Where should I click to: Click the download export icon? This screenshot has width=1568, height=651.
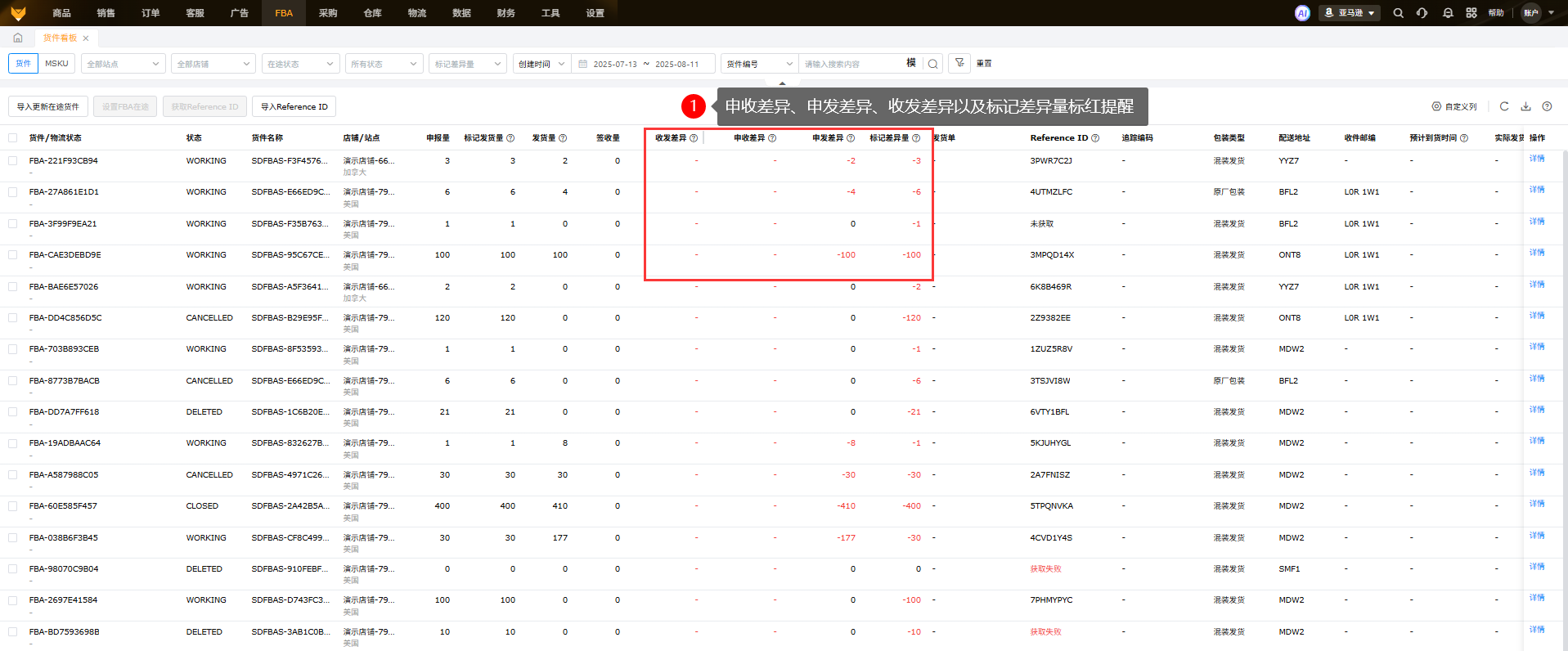(x=1525, y=106)
